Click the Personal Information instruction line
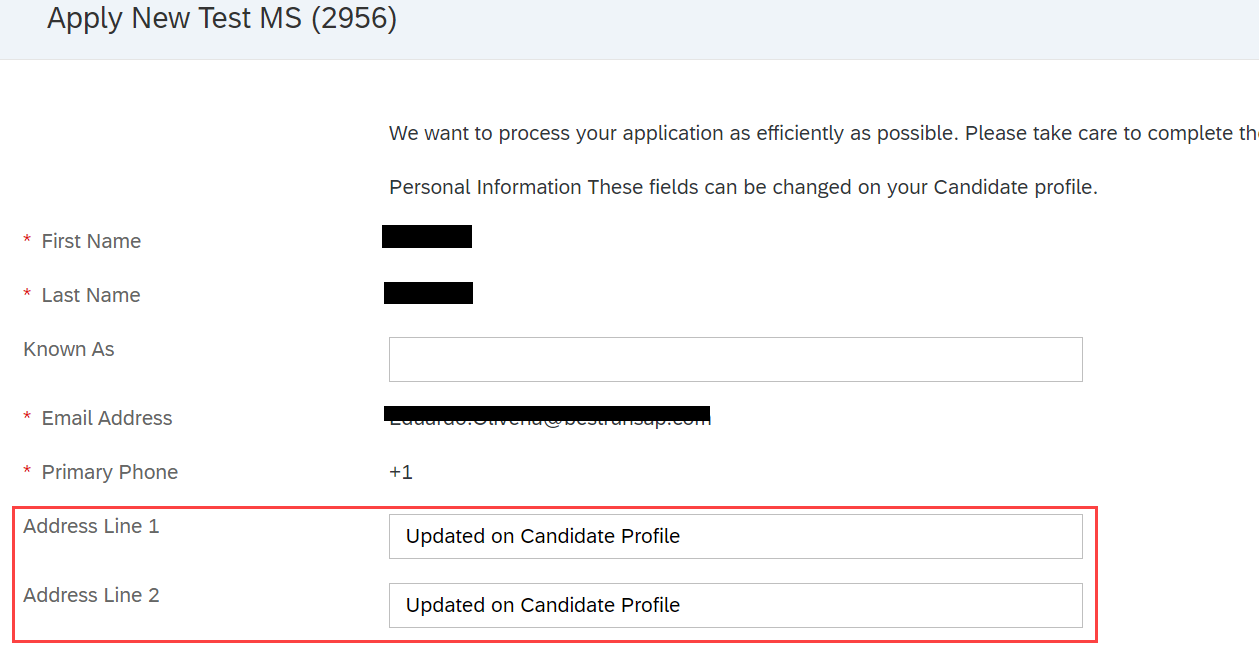 point(743,187)
